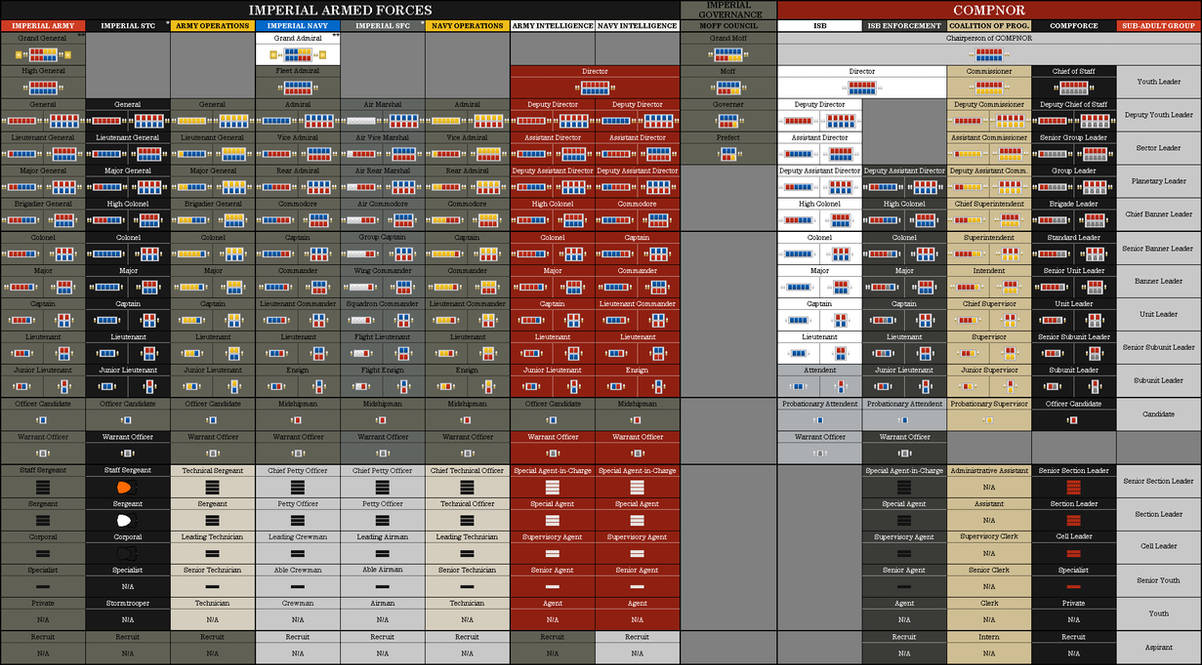Select the Navy Intelligence Senior Agent bar
The width and height of the screenshot is (1202, 665).
(637, 586)
